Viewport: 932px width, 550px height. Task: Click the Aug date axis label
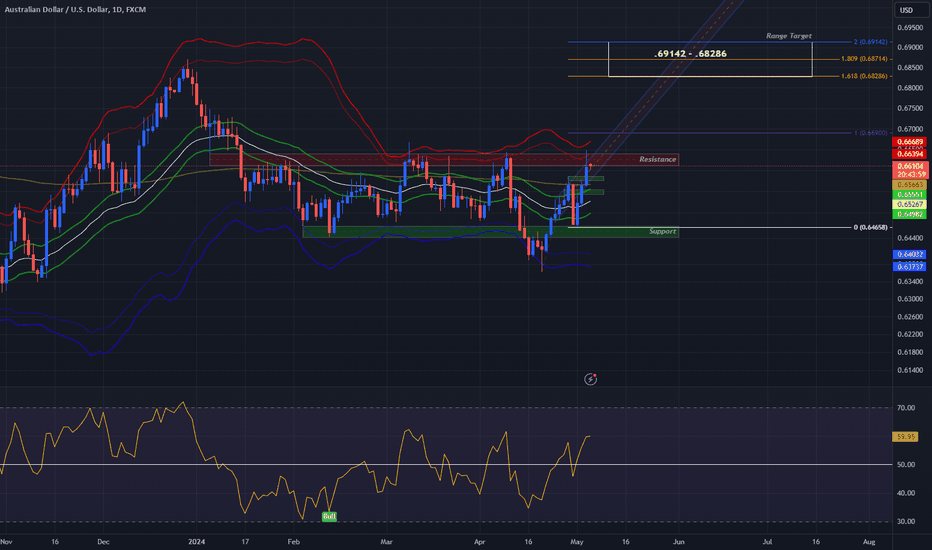click(x=869, y=542)
